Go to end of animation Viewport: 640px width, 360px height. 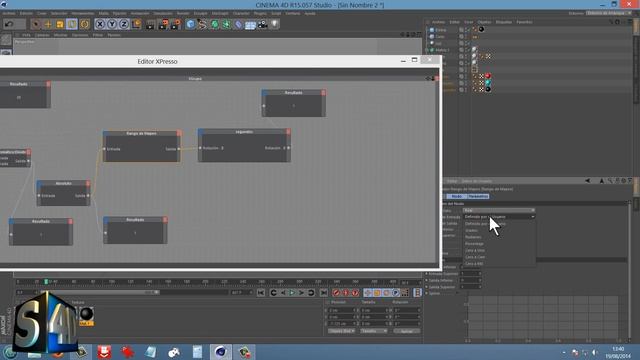[x=324, y=293]
